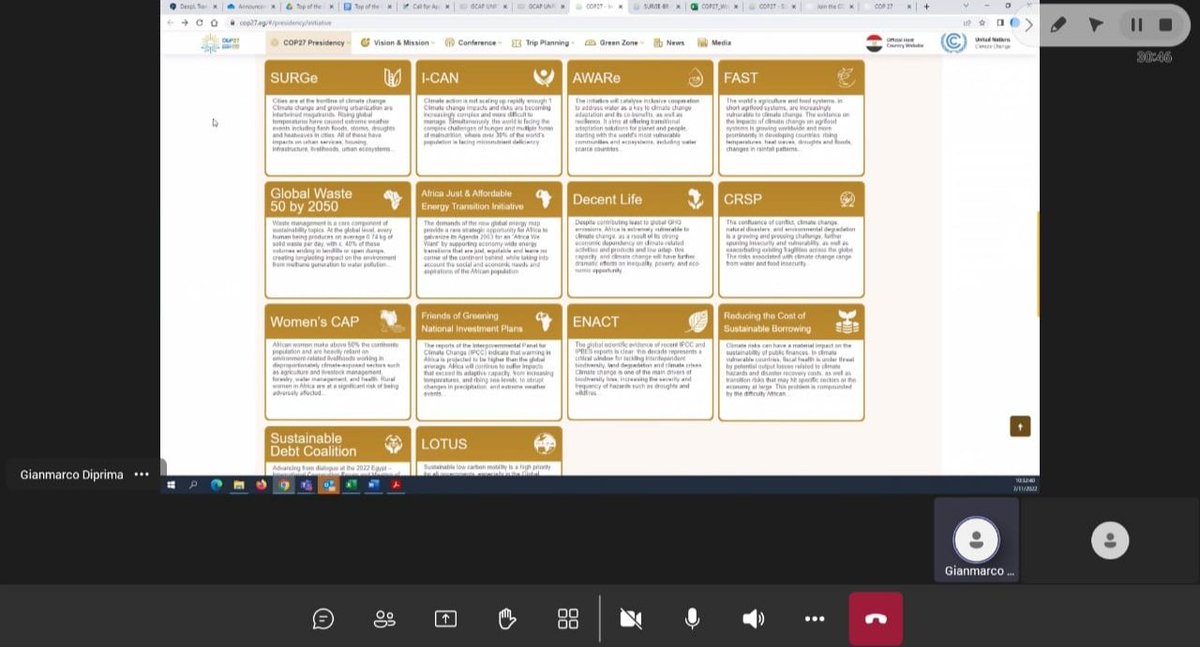Select the unnamed participant avatar tile
1200x647 pixels.
pos(1109,541)
